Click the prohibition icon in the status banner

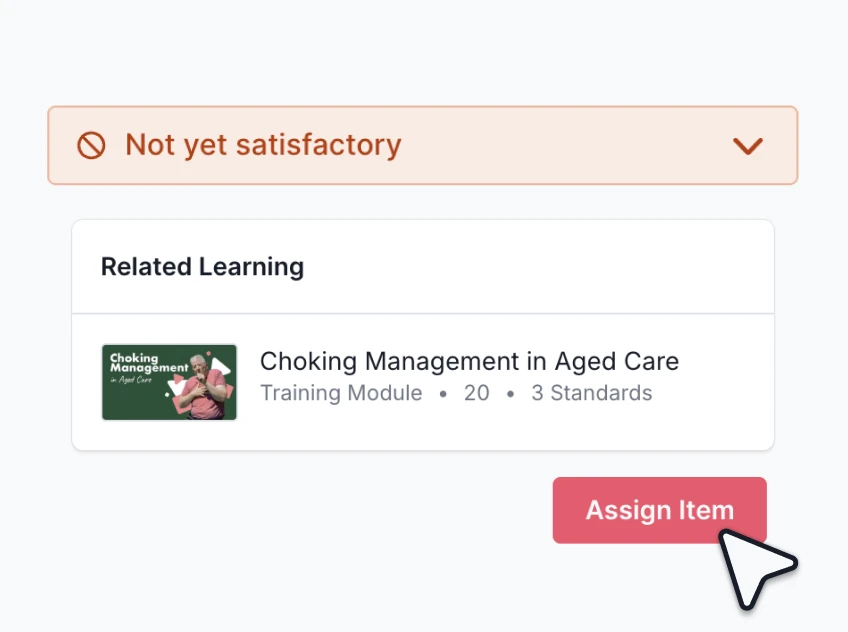click(x=92, y=145)
